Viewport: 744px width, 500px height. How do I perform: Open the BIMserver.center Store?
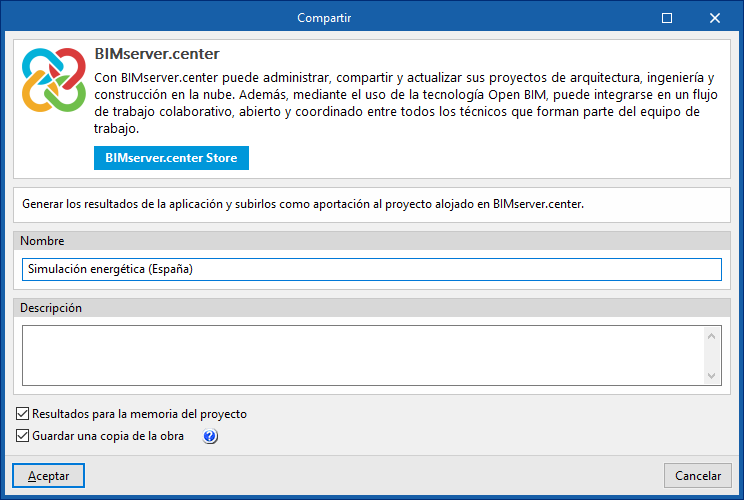(x=171, y=158)
